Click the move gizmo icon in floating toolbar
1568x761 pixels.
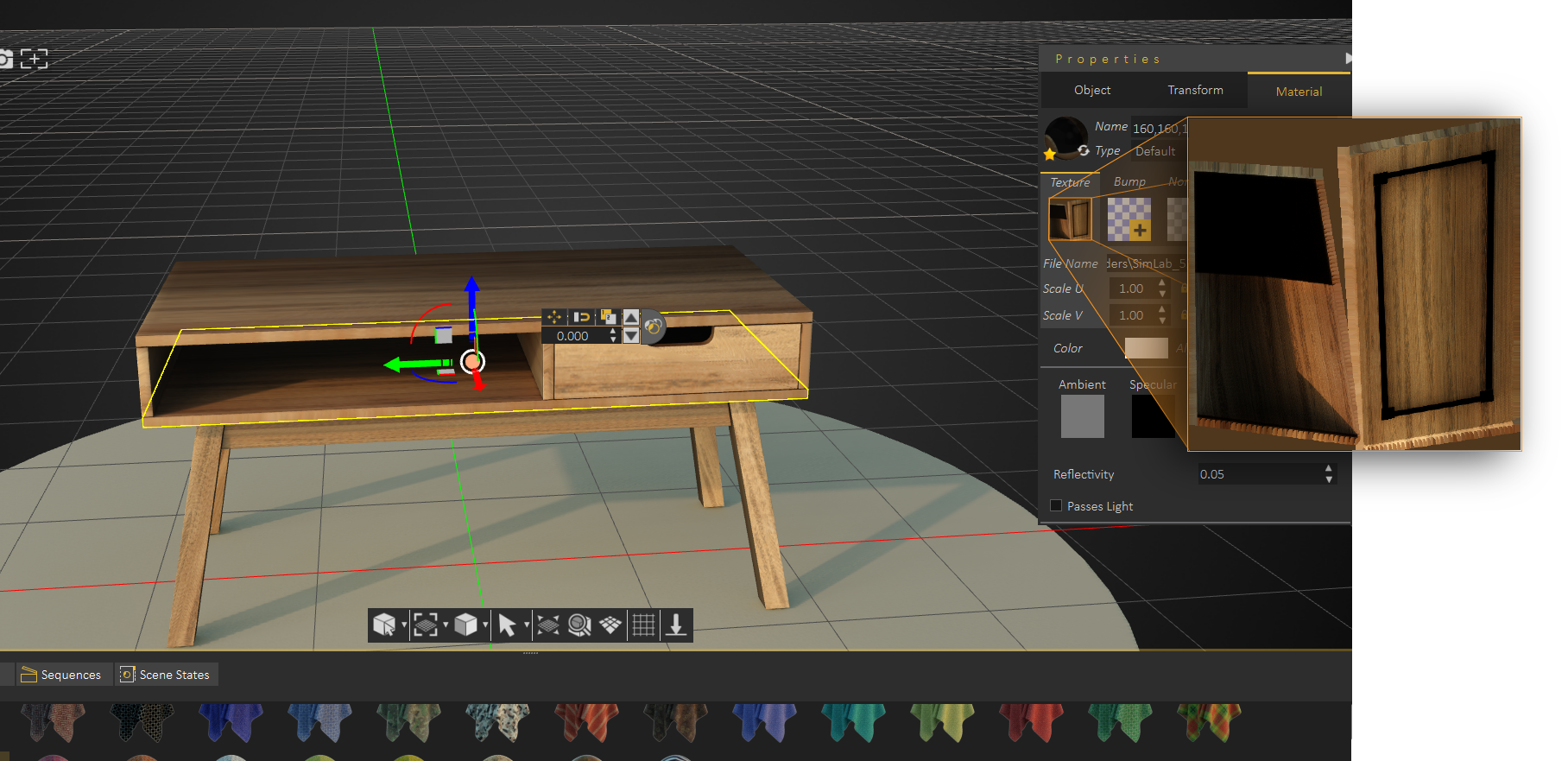(x=554, y=317)
